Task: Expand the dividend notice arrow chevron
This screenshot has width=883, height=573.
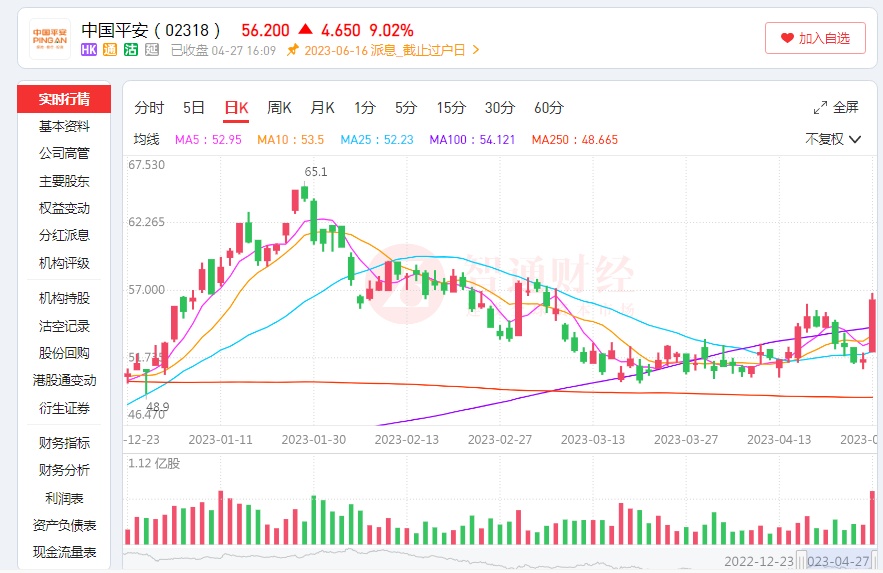Action: pos(476,50)
